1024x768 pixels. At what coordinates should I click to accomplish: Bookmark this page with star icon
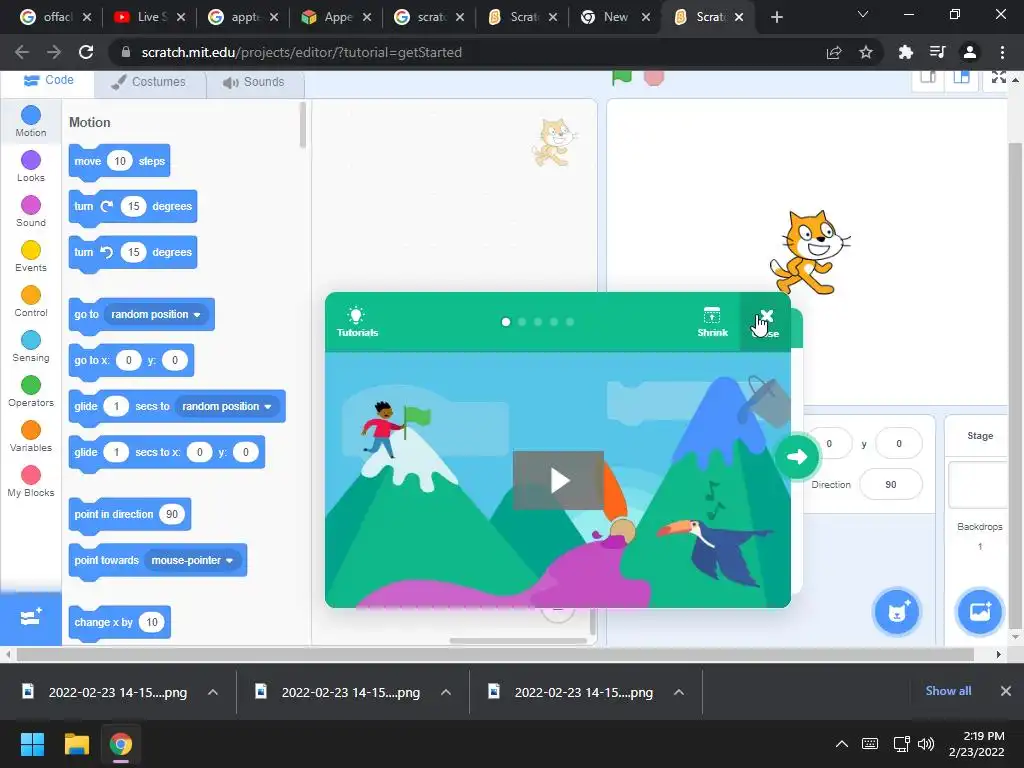tap(866, 52)
